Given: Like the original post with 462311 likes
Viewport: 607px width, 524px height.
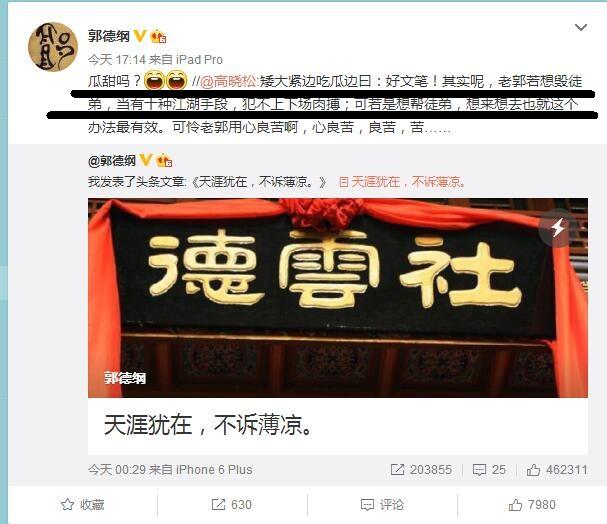Looking at the screenshot, I should coord(557,470).
